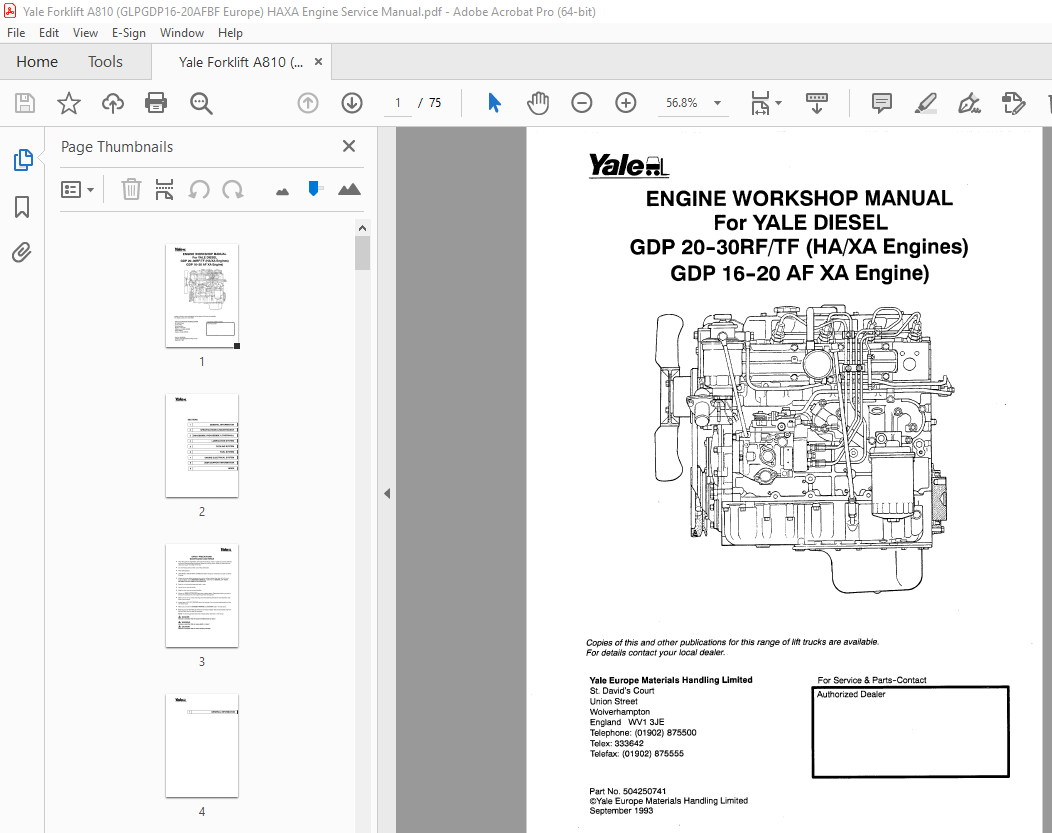Open the File menu

coord(16,33)
